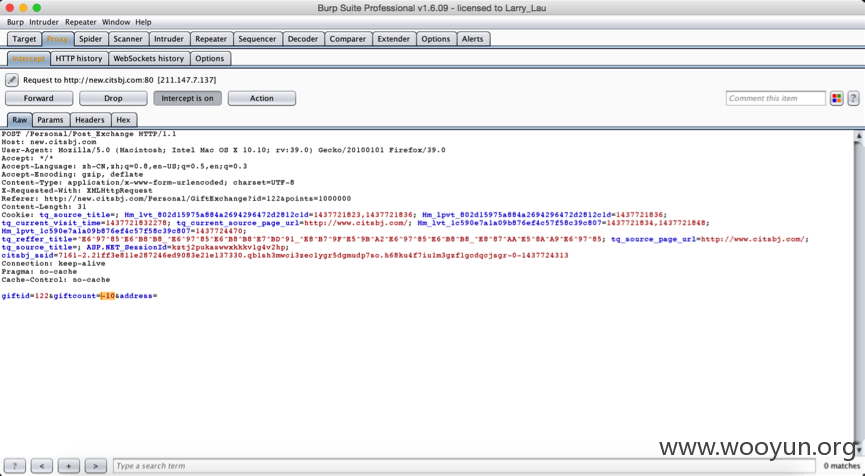Switch to the Spider tab
This screenshot has width=865, height=476.
[90, 39]
